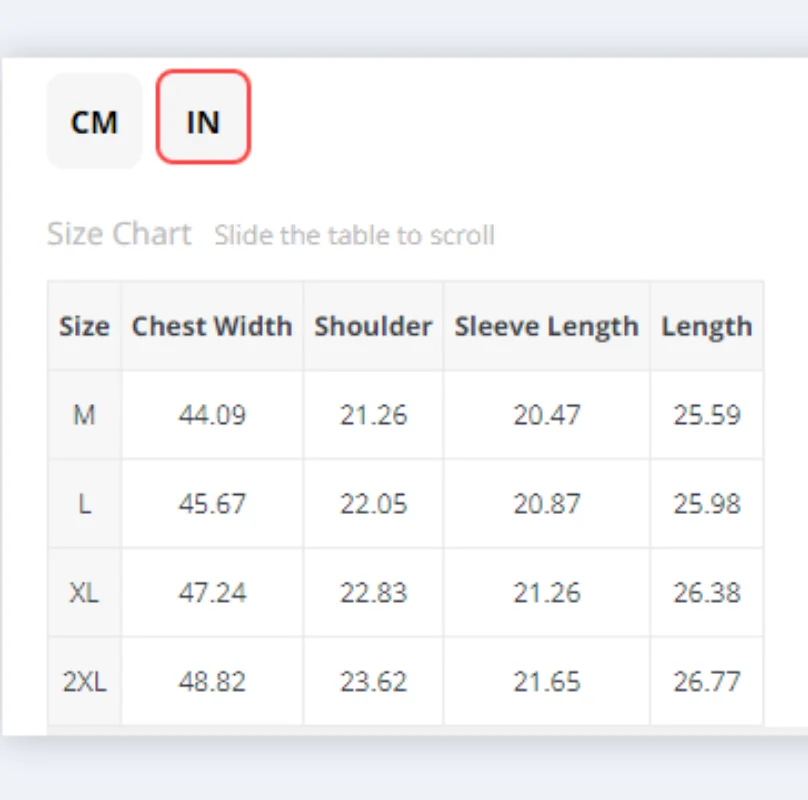Select the L size row label
This screenshot has height=800, width=808.
(84, 503)
